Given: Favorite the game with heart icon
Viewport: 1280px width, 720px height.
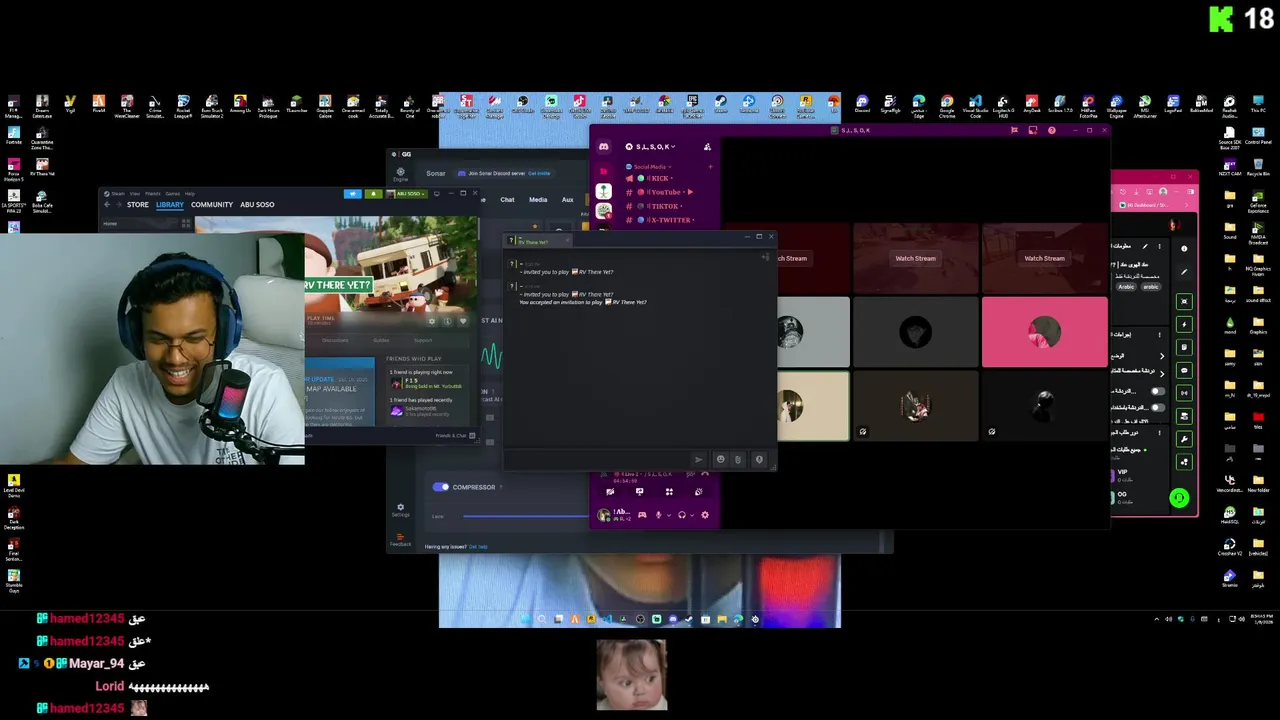Looking at the screenshot, I should coord(462,321).
